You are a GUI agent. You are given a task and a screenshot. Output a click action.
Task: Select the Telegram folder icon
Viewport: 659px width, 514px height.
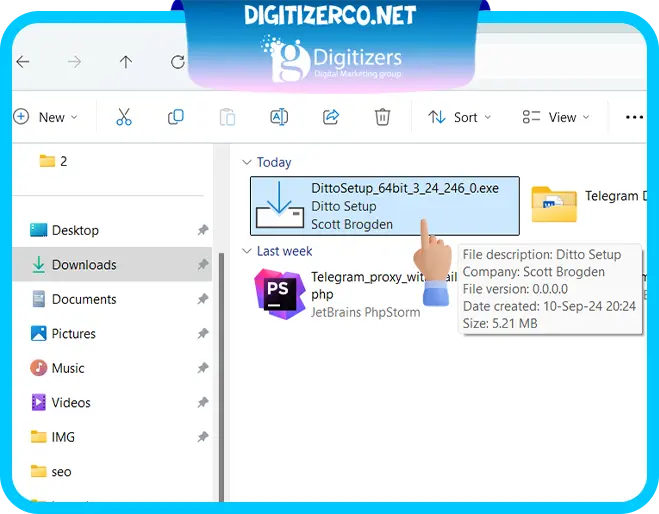click(x=554, y=204)
